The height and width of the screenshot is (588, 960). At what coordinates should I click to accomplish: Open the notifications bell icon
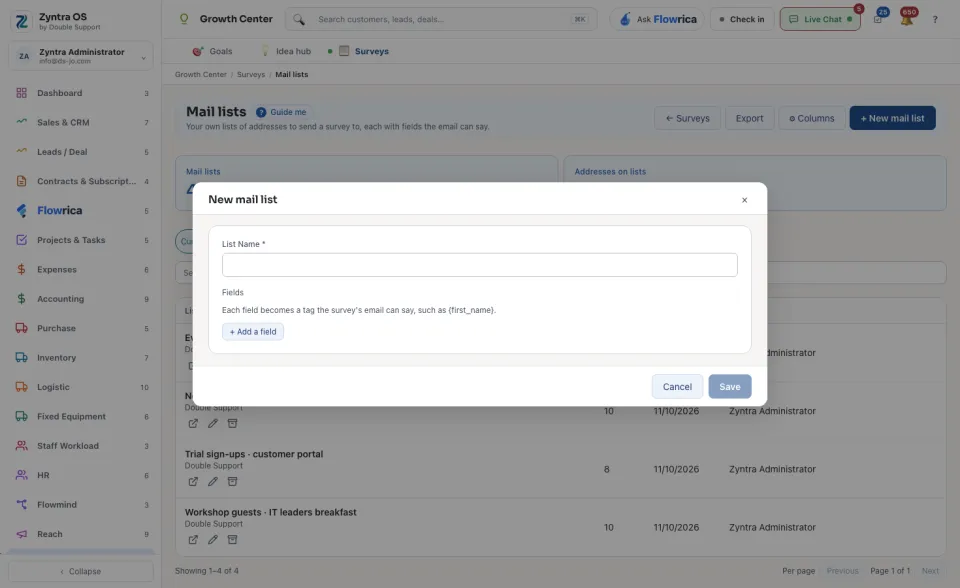coord(907,20)
